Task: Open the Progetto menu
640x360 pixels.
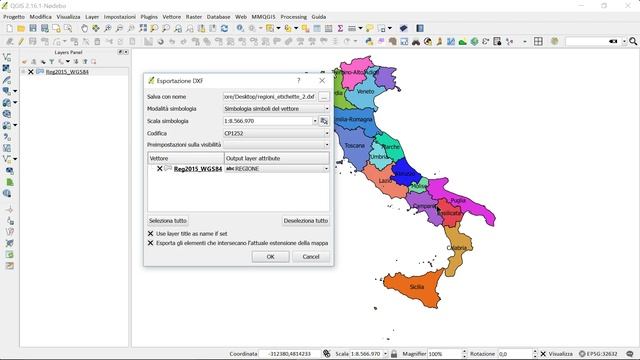Action: click(14, 17)
